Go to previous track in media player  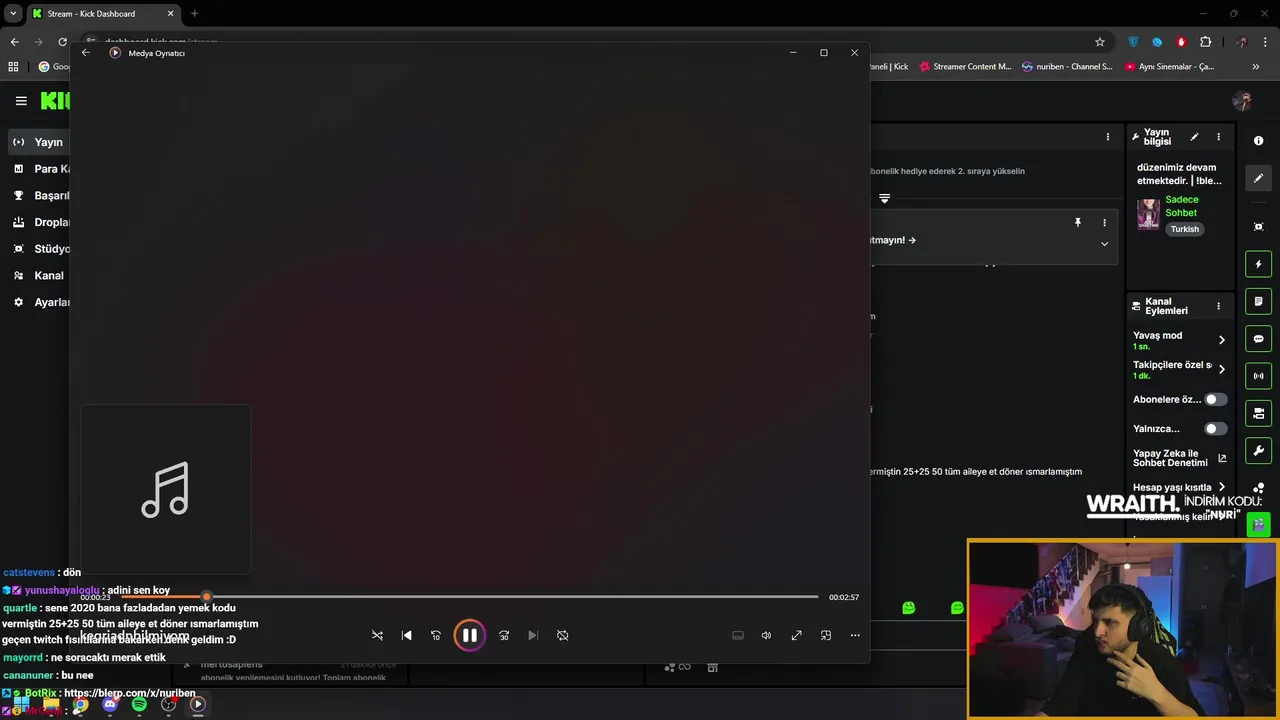pos(406,635)
